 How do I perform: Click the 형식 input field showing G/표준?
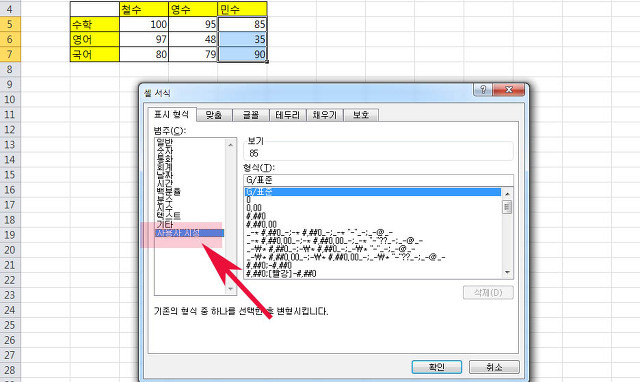[x=378, y=180]
